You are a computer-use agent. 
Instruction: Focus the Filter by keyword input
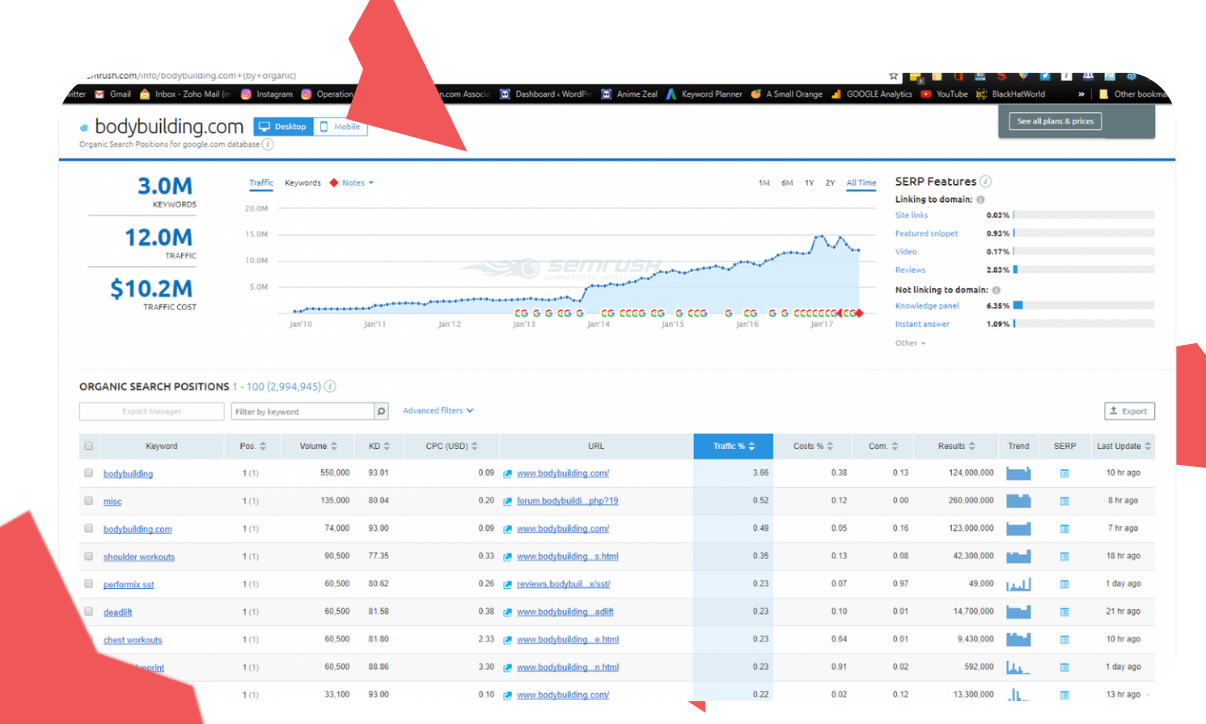tap(302, 411)
